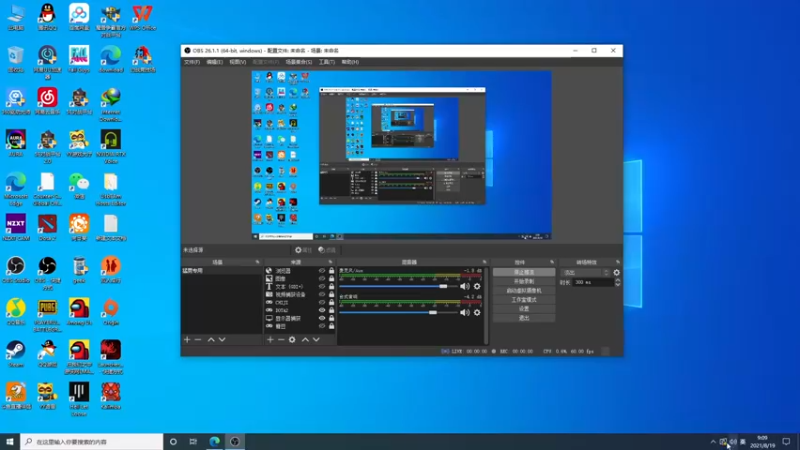Click the top highlighted streaming button in controls

524,272
